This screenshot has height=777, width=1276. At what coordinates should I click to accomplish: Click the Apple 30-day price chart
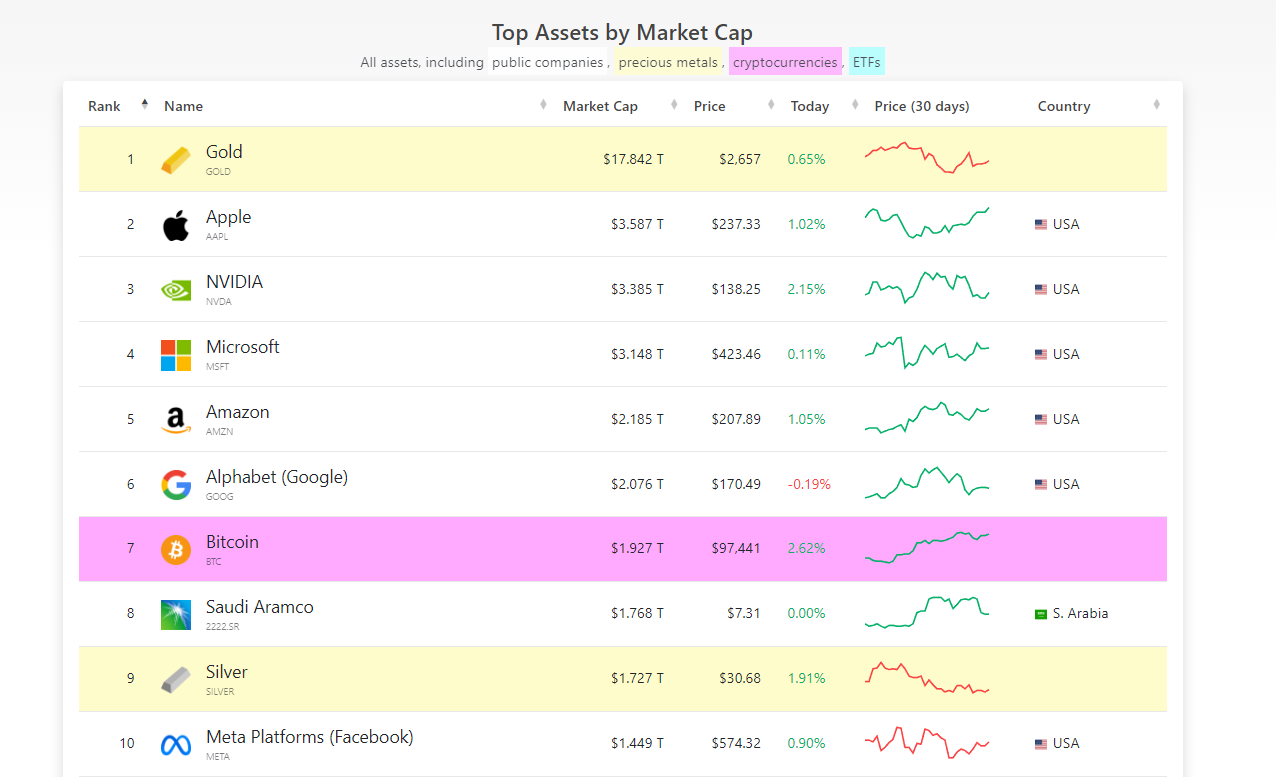pyautogui.click(x=927, y=223)
